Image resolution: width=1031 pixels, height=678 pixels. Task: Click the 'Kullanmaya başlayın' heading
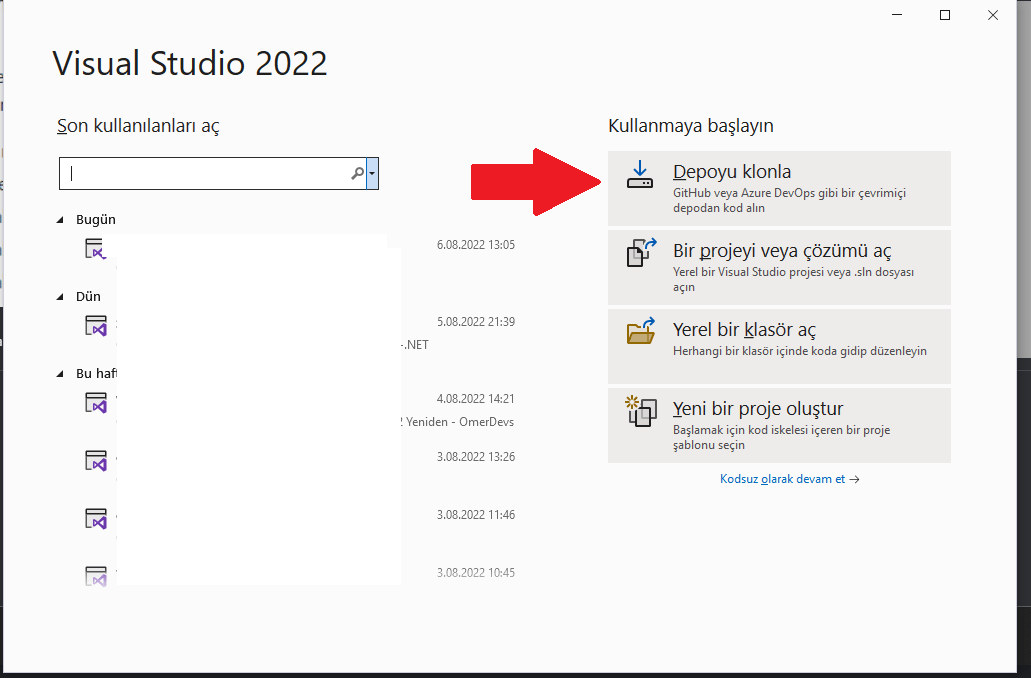coord(690,126)
